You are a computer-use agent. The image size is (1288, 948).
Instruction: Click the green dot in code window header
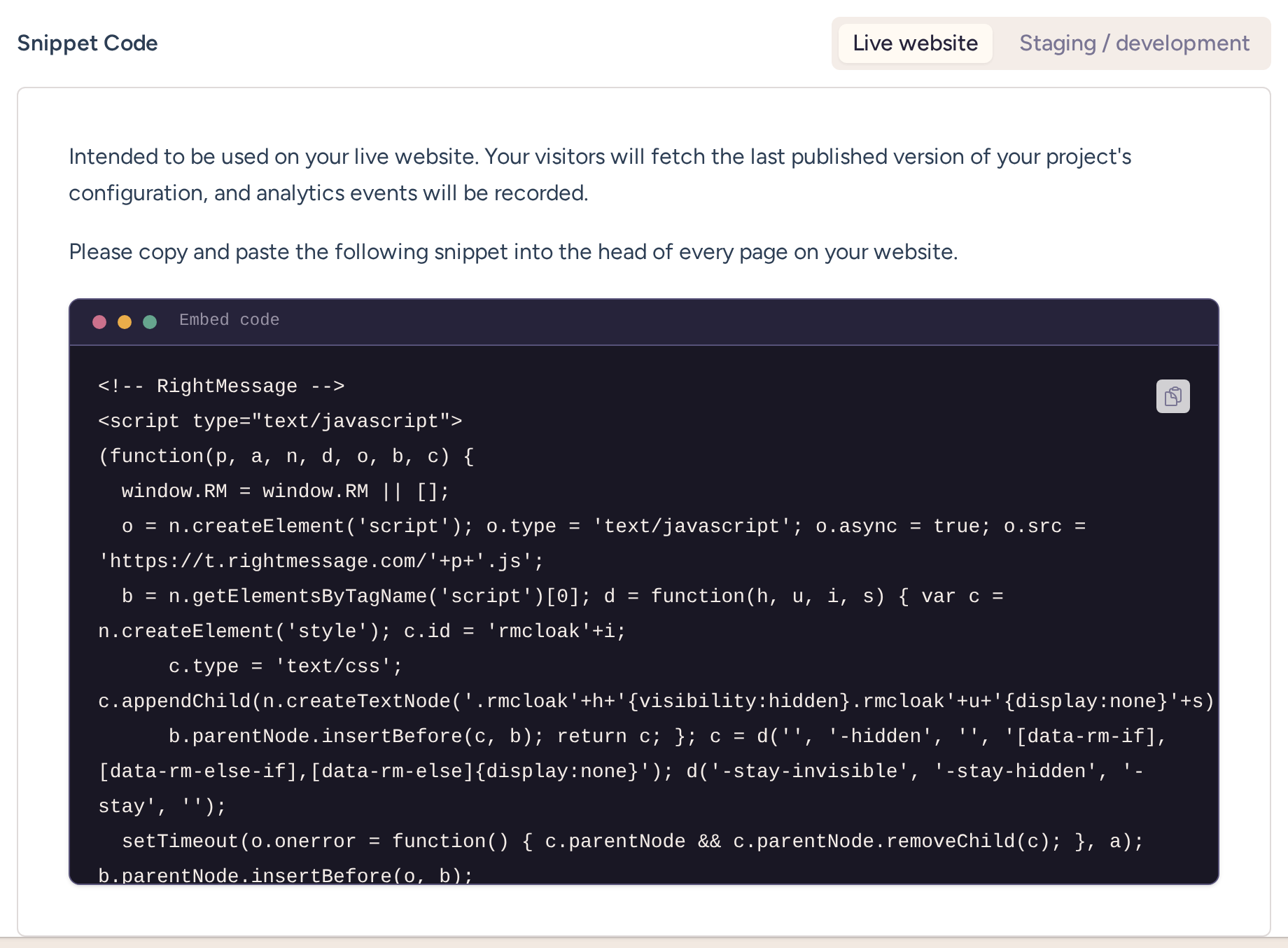click(150, 321)
